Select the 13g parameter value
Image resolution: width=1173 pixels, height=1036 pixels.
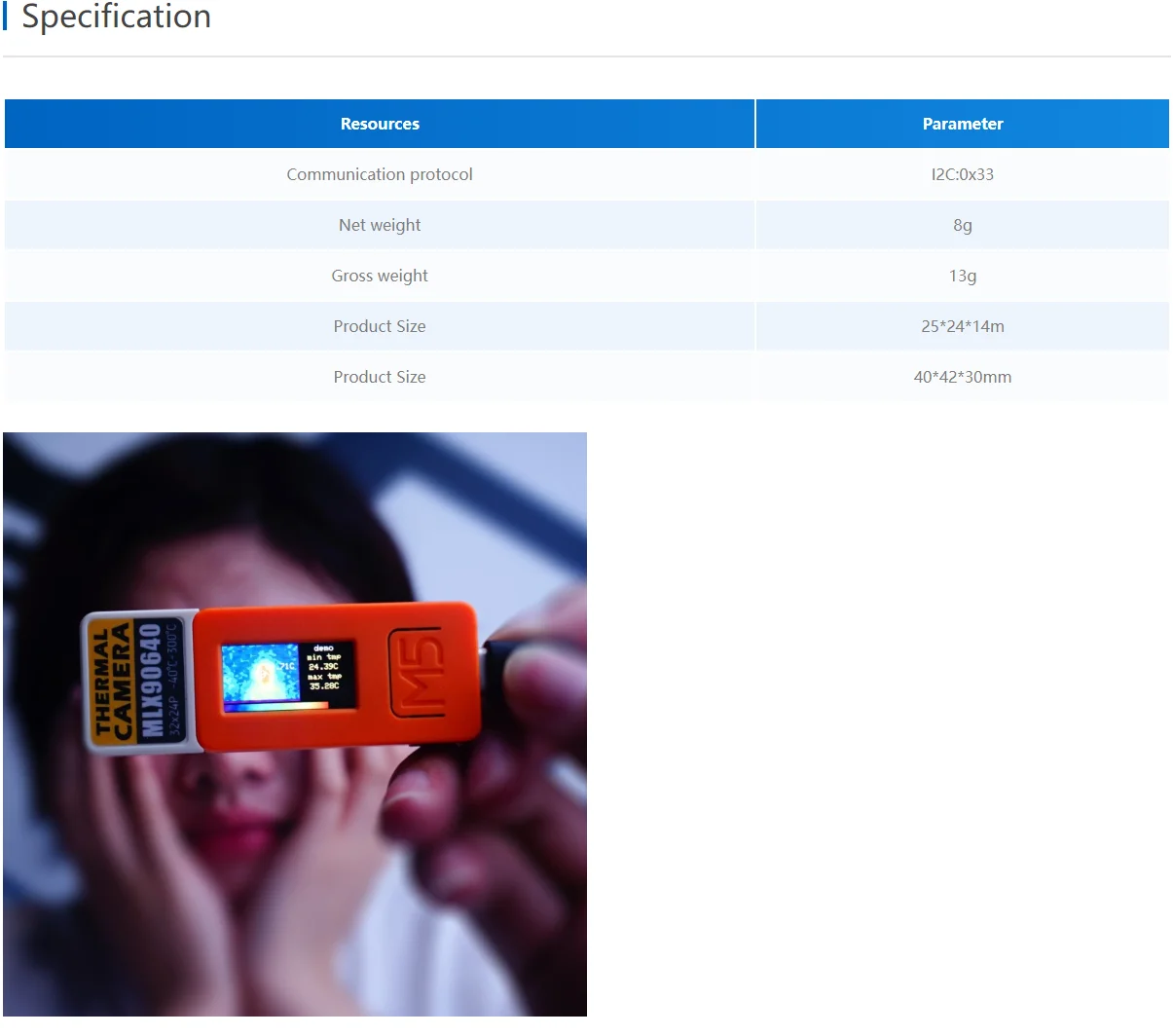tap(962, 276)
